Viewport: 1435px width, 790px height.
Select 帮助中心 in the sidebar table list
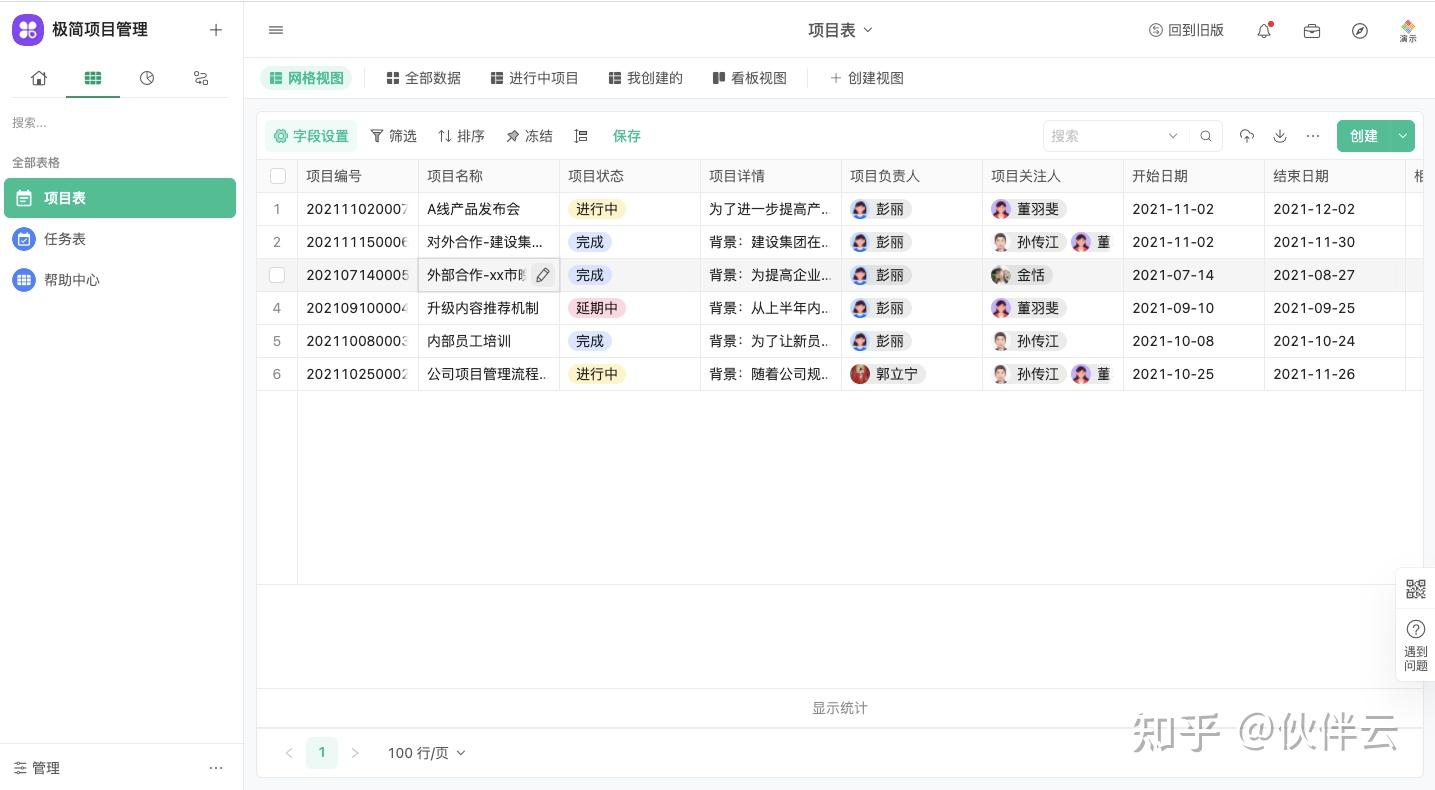[x=120, y=280]
